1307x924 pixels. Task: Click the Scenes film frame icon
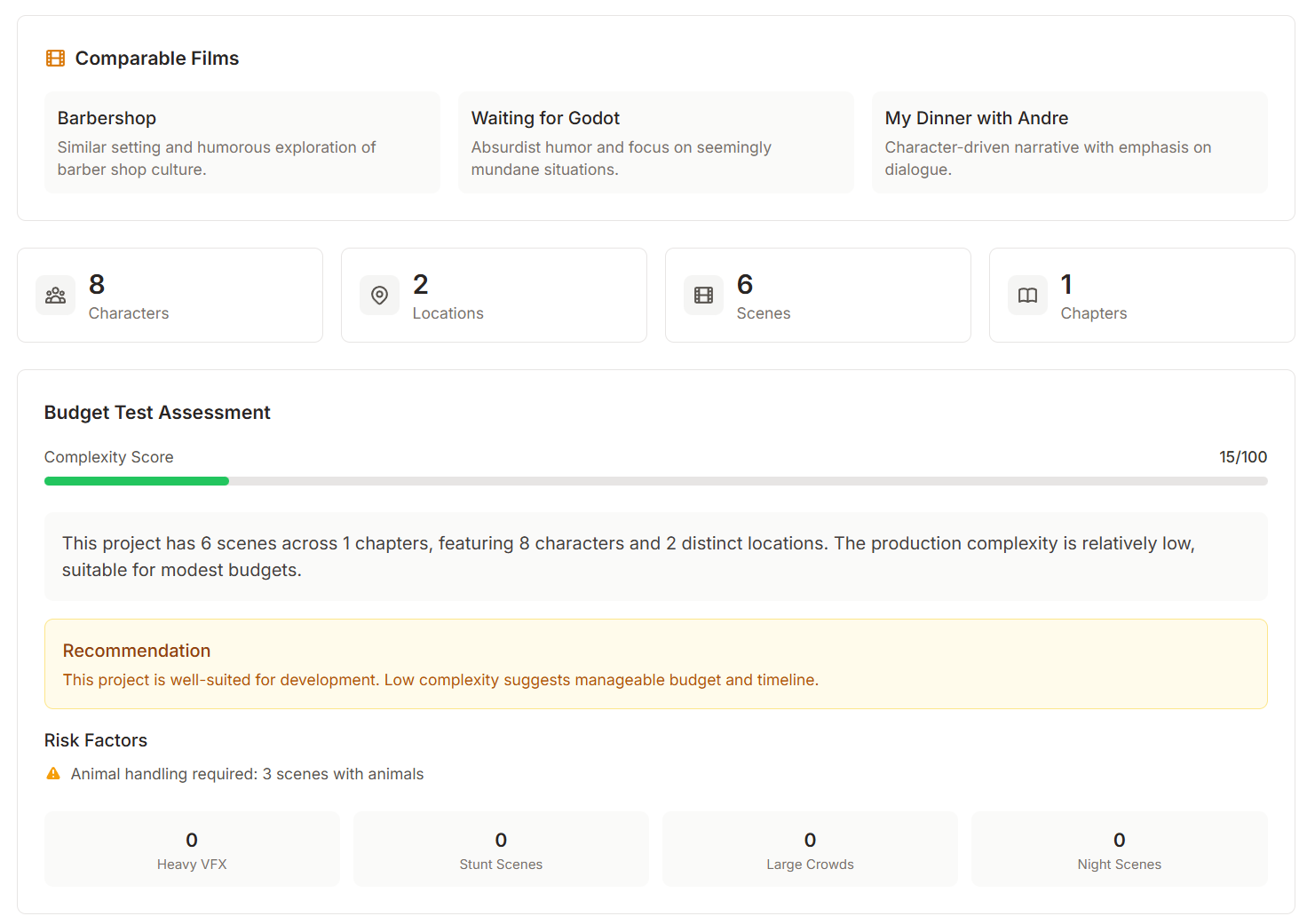point(703,295)
